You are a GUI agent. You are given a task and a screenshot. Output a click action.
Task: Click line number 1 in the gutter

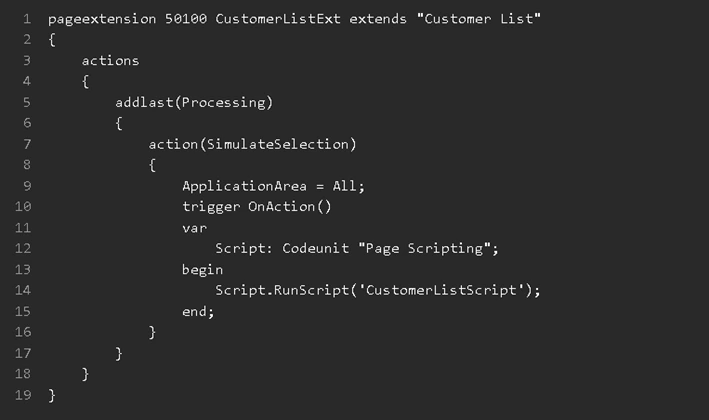[x=25, y=19]
